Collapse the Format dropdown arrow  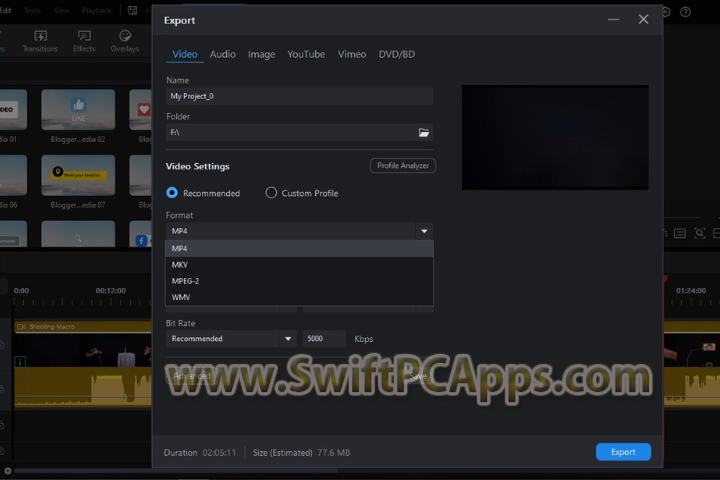coord(424,231)
